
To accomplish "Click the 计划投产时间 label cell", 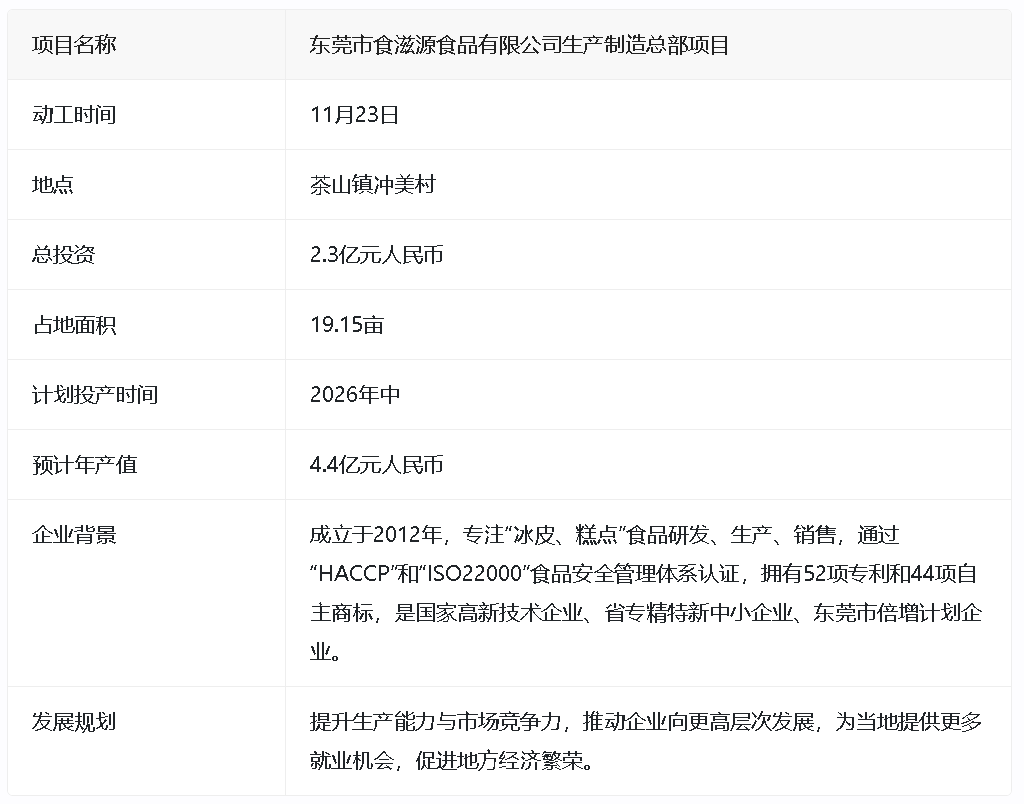I will (95, 395).
